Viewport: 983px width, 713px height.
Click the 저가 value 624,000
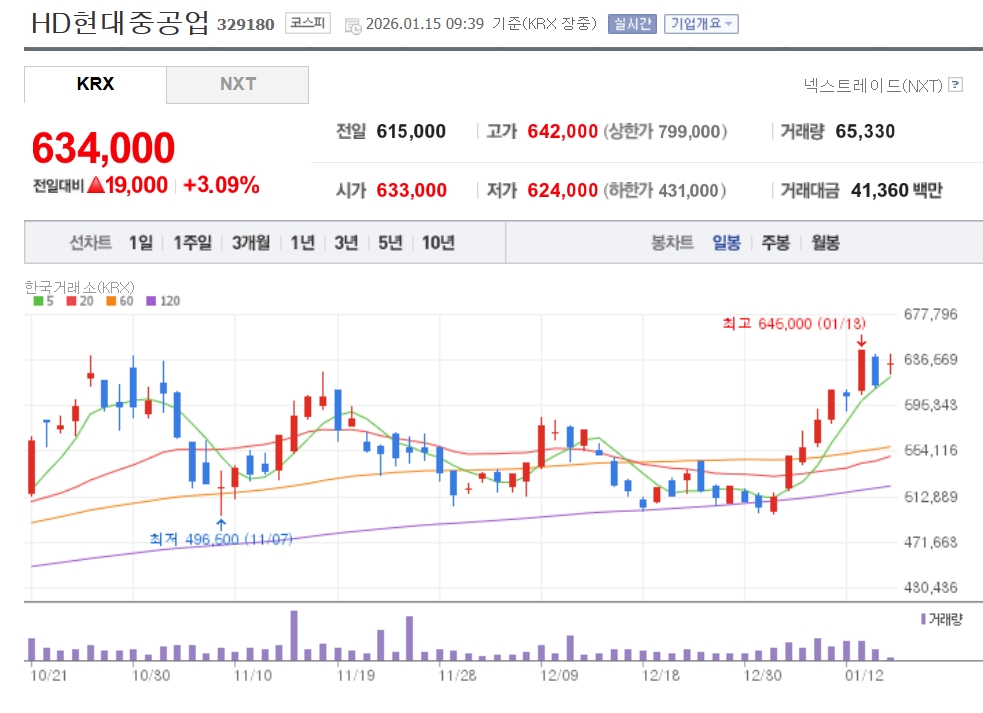pos(562,190)
